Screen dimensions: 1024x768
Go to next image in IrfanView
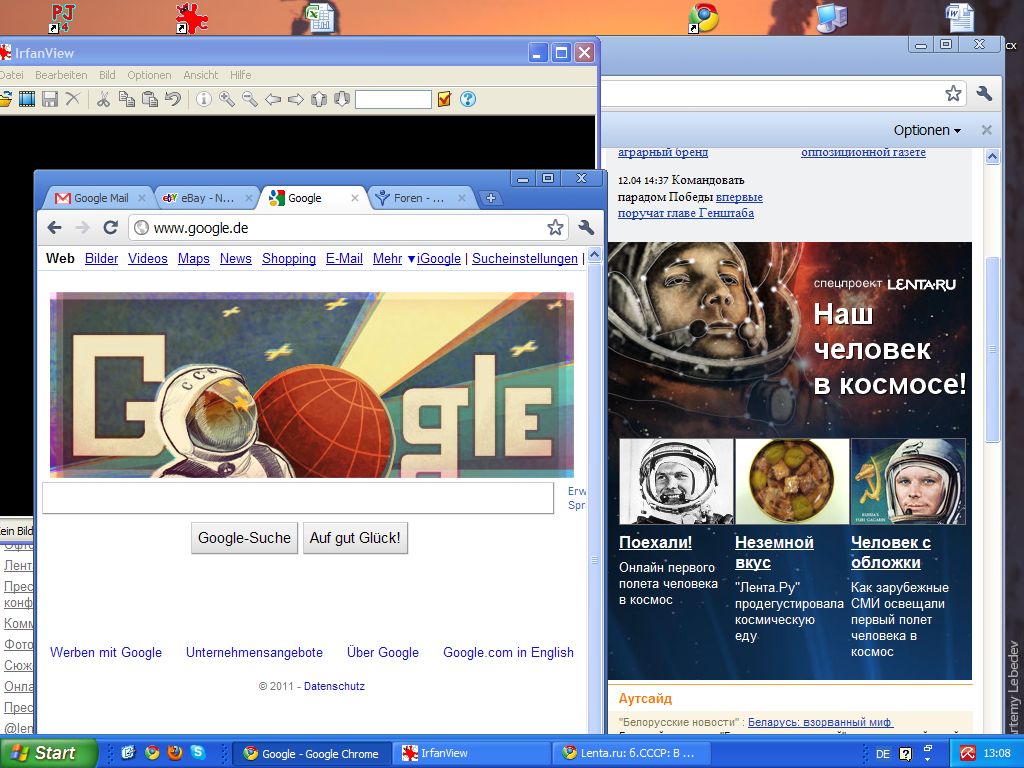coord(296,99)
